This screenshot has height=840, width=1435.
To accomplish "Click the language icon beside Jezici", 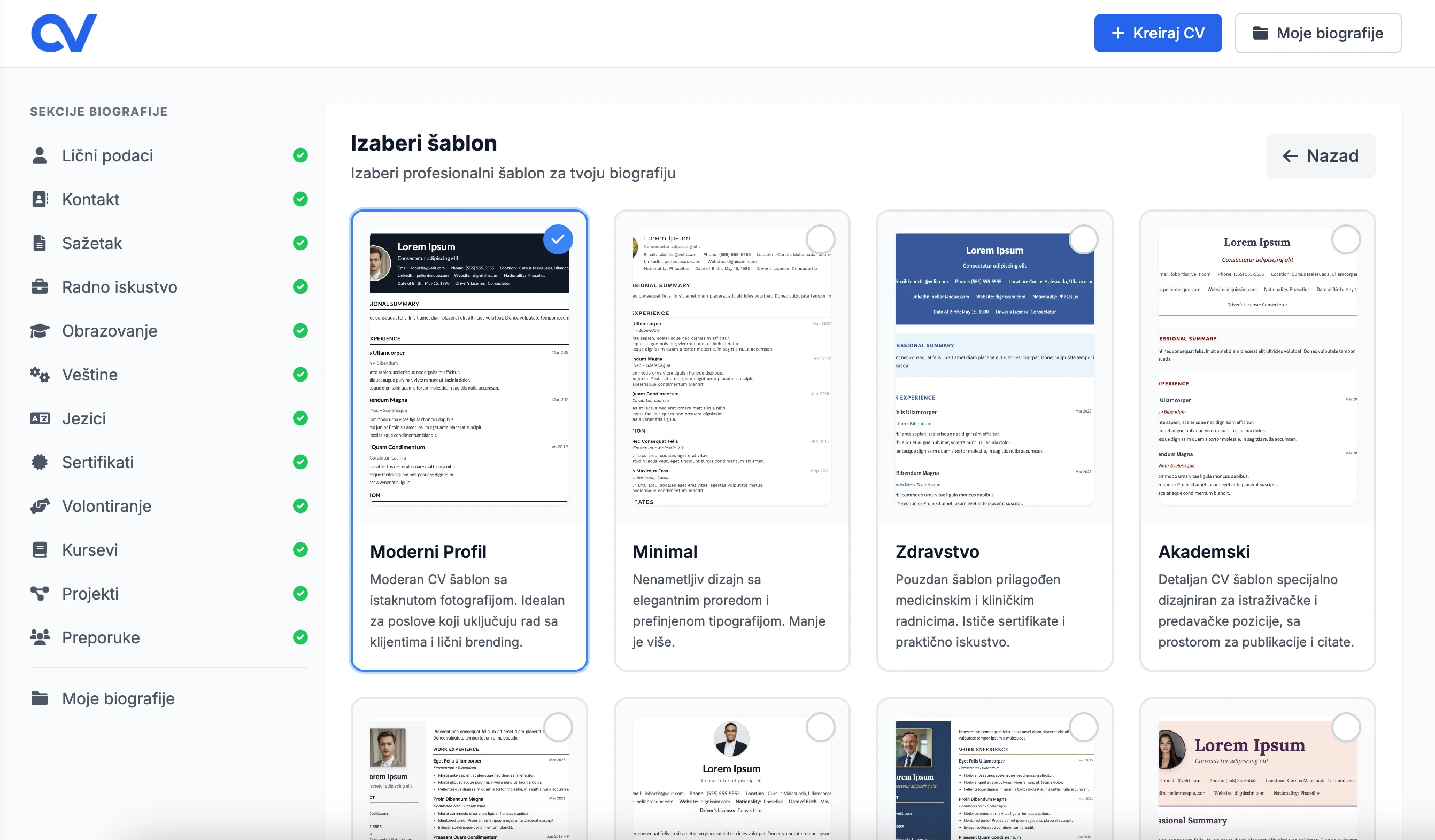I will tap(39, 418).
